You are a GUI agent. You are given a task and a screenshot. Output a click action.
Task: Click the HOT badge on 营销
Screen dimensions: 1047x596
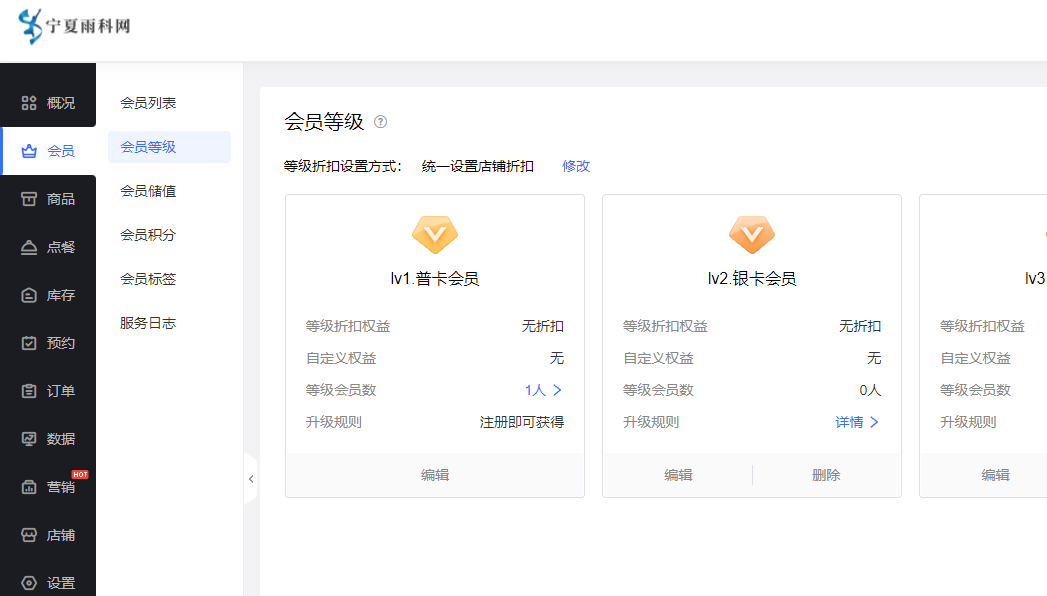pyautogui.click(x=80, y=475)
